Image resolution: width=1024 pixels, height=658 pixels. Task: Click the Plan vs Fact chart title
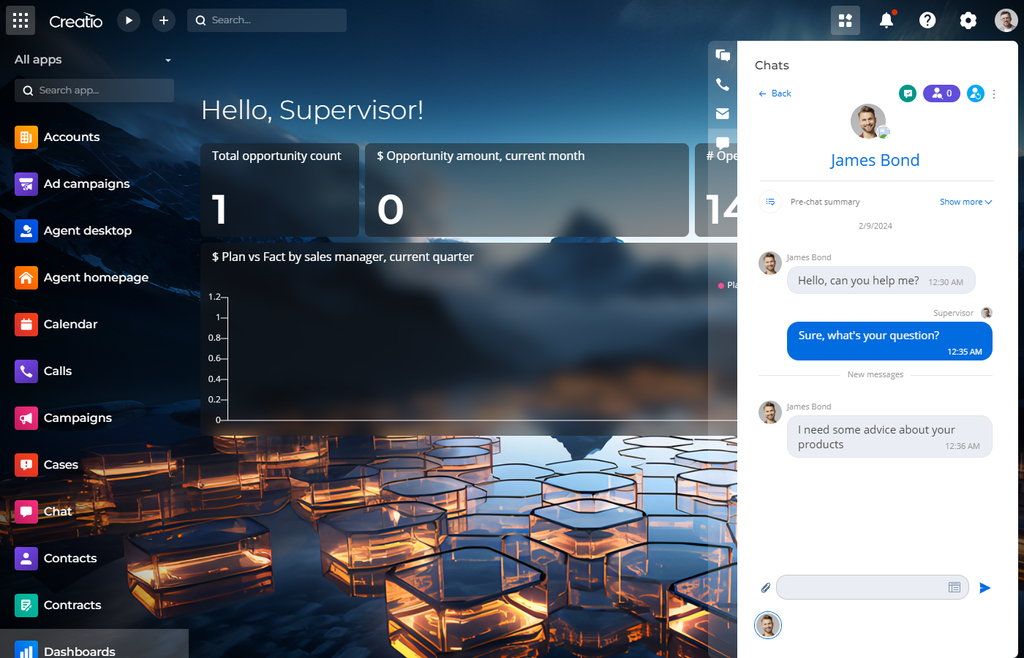coord(343,257)
